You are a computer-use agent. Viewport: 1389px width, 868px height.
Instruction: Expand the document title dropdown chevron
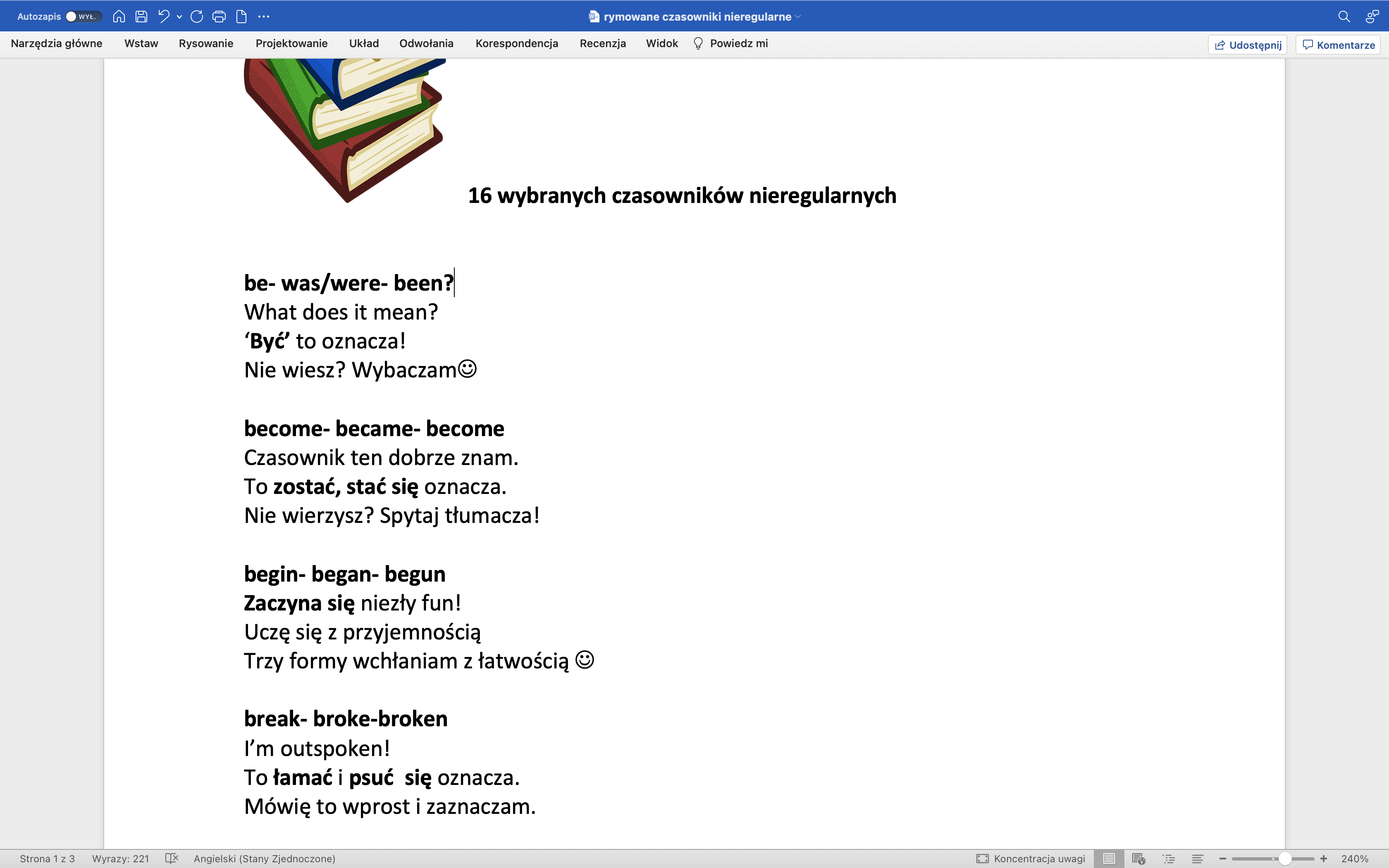pos(798,17)
